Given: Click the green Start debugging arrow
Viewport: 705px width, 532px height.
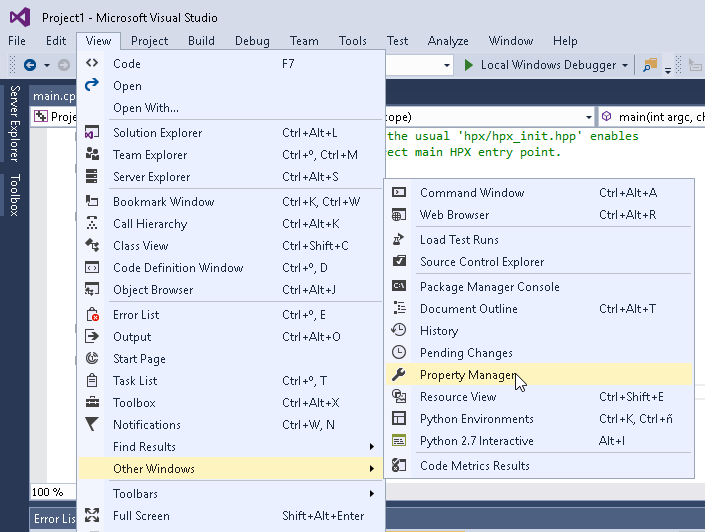Looking at the screenshot, I should (x=469, y=65).
